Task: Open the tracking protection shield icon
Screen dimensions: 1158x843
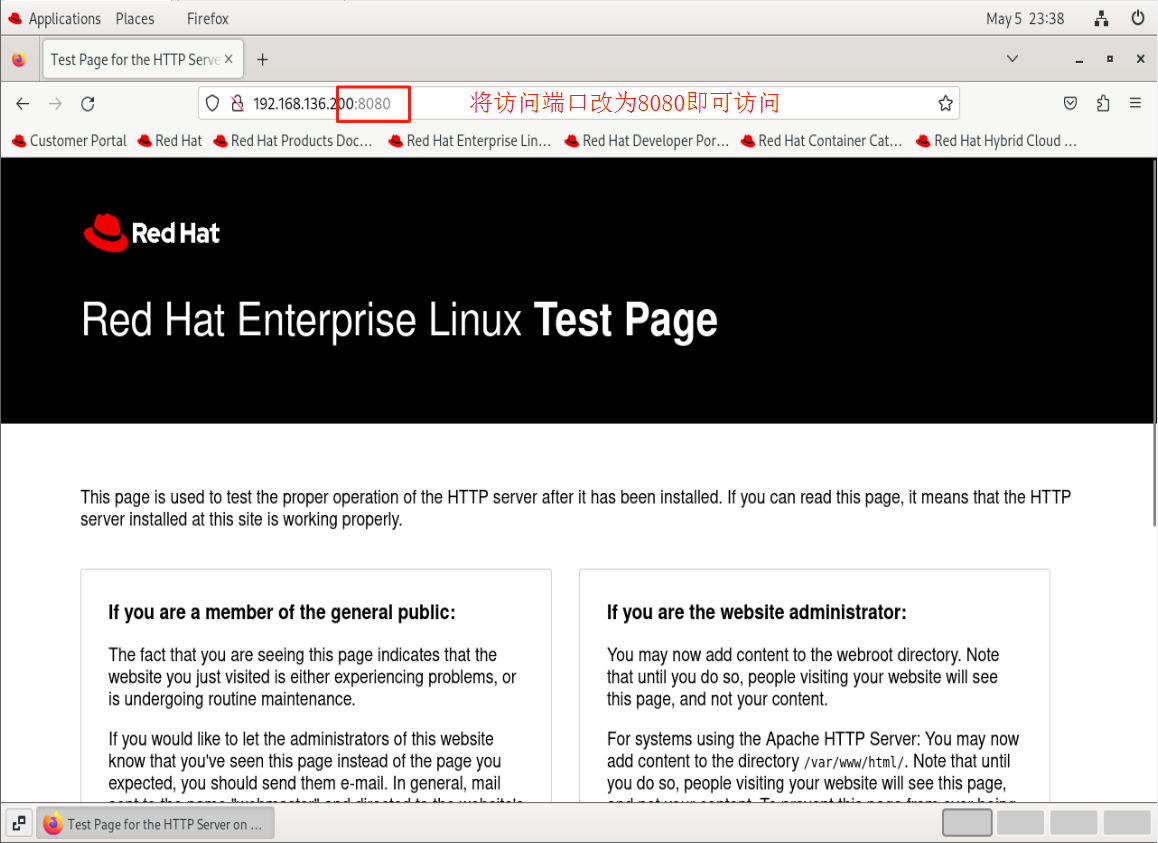Action: coord(213,103)
